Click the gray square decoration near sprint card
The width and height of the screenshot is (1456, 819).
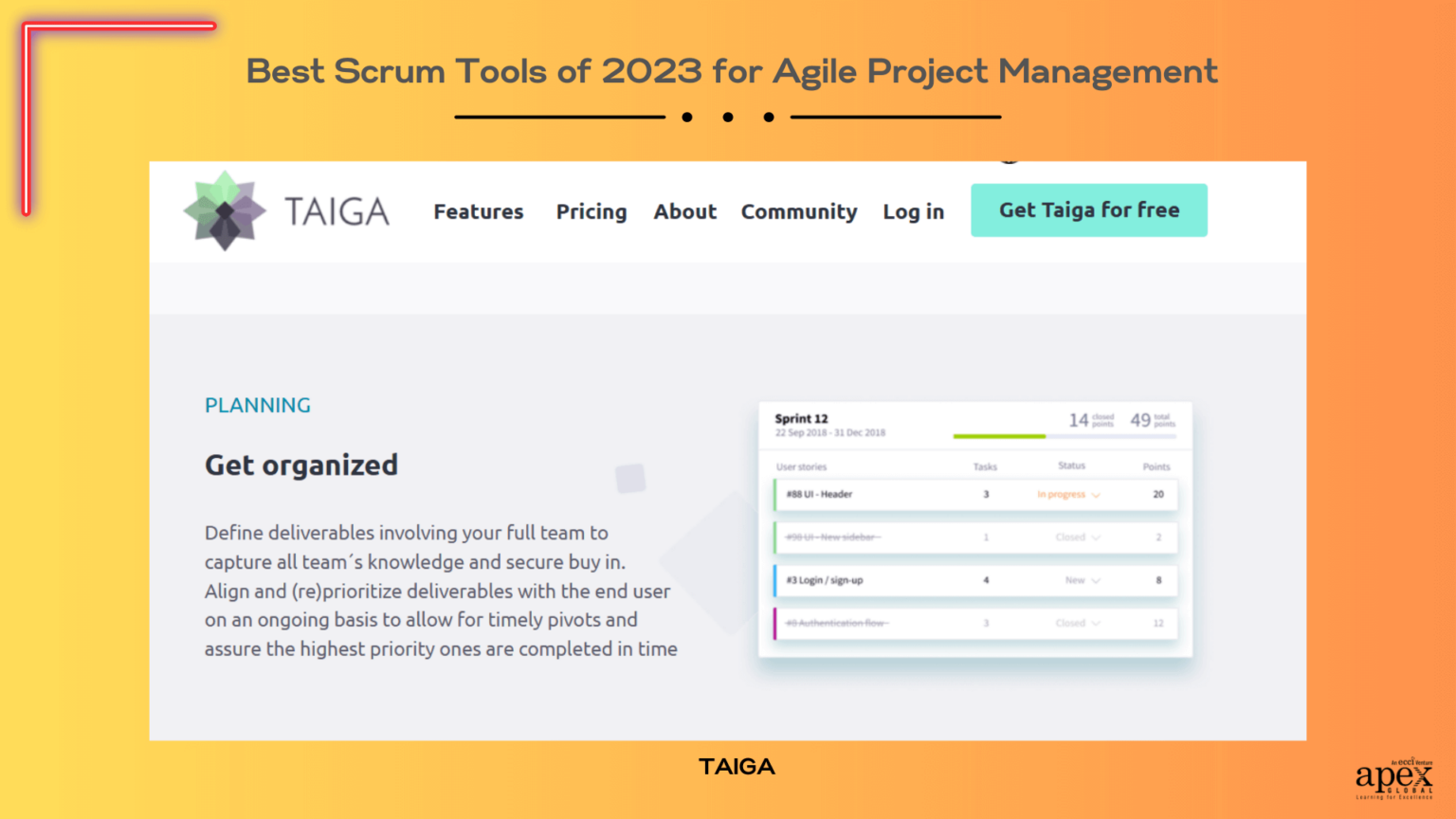point(631,480)
